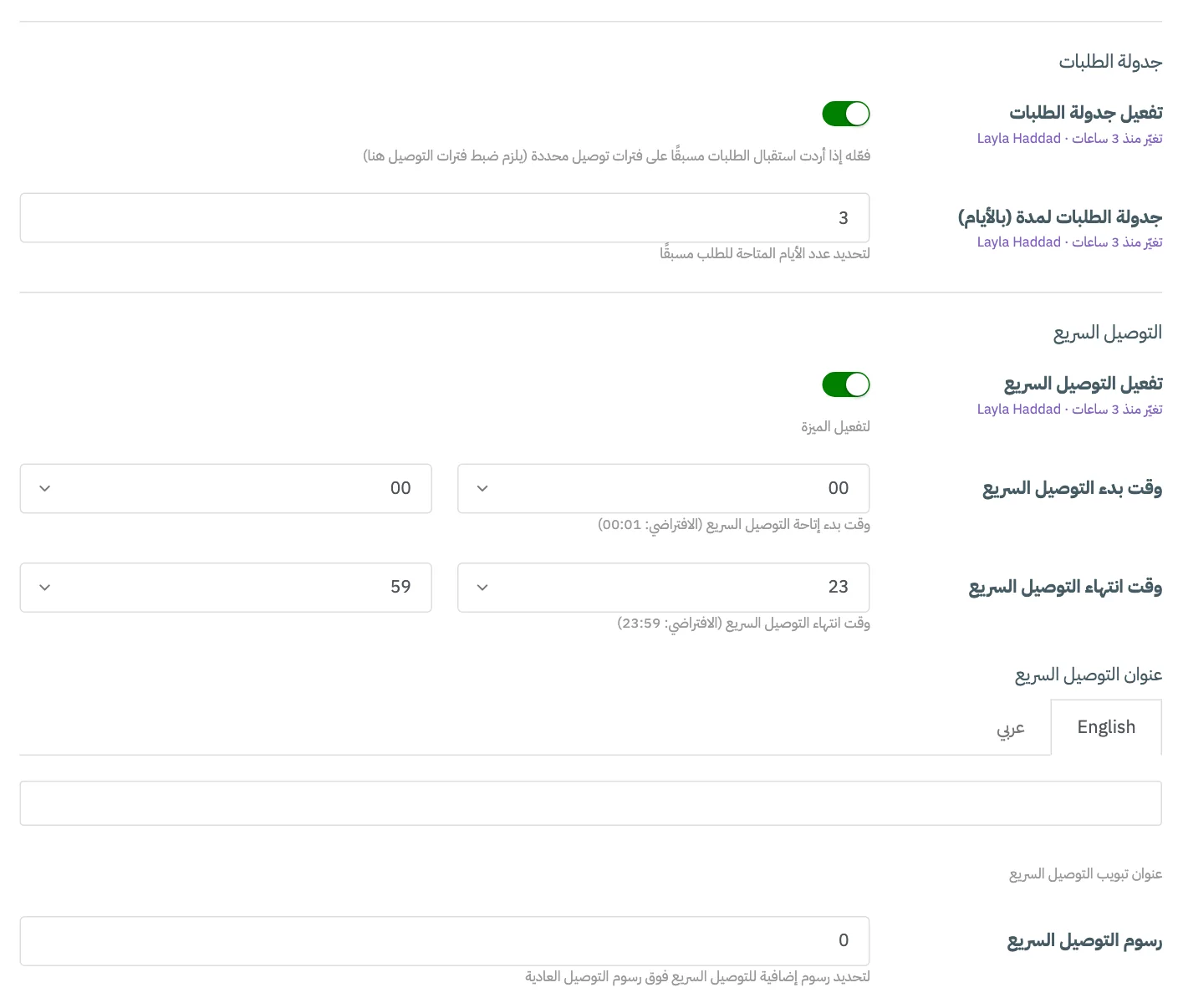Toggle the تفعيل جدولة الطلبات switch
This screenshot has height=1008, width=1183.
(846, 114)
